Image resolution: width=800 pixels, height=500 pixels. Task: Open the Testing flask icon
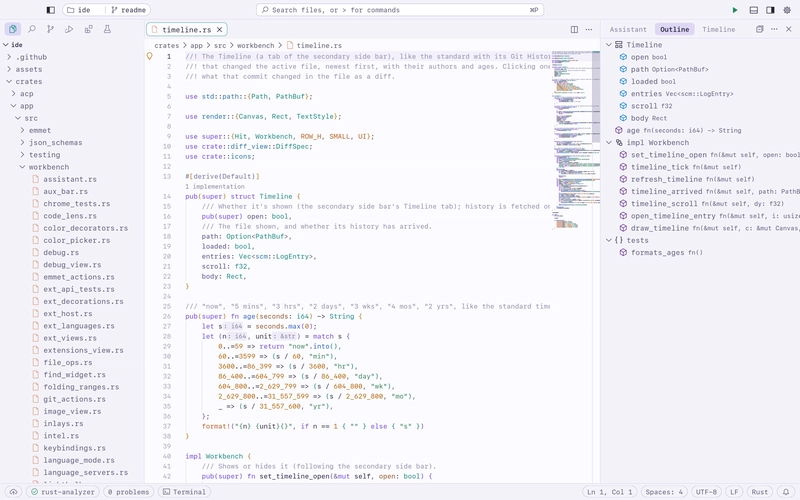107,29
